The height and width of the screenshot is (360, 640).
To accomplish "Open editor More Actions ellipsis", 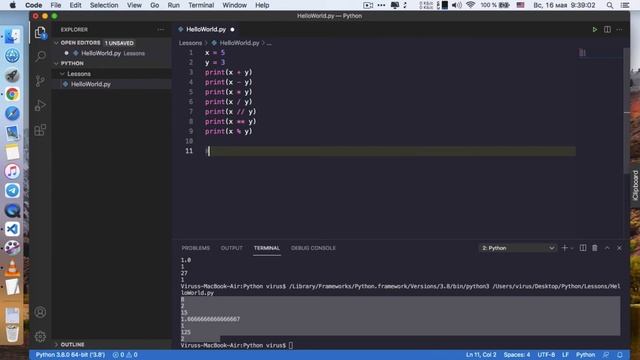I will tap(620, 29).
